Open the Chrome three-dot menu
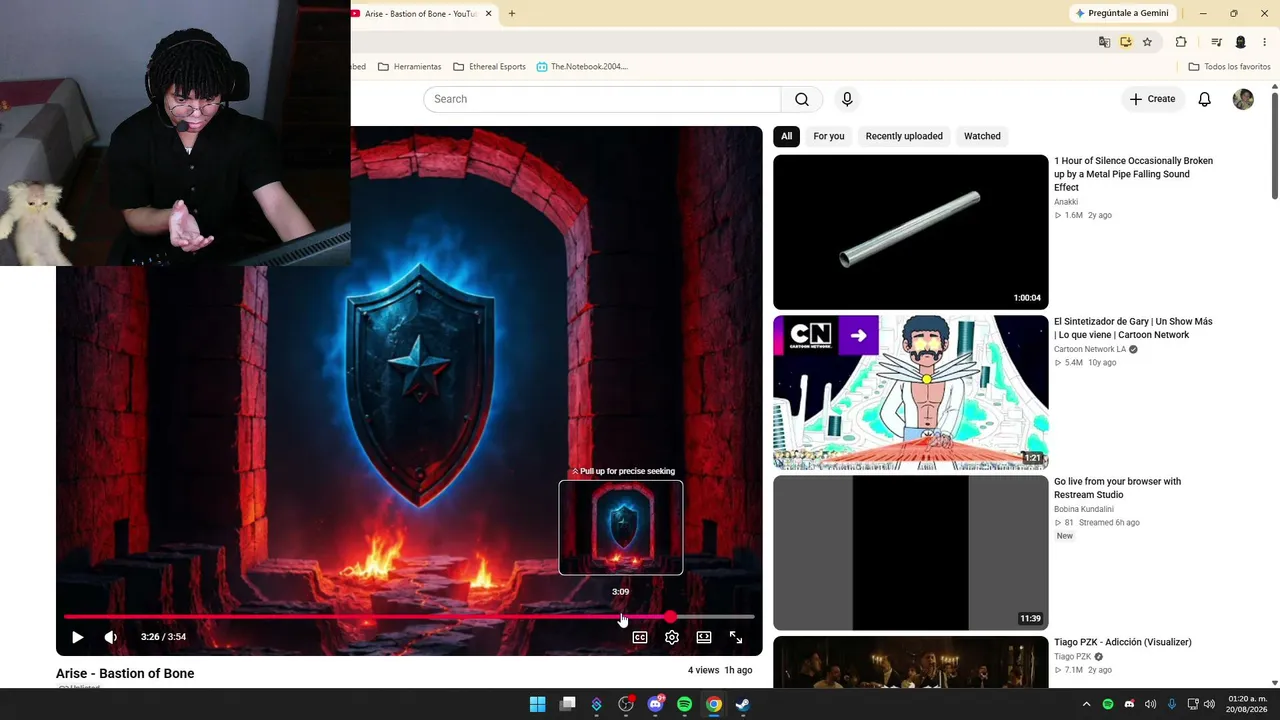The image size is (1280, 720). pyautogui.click(x=1265, y=42)
